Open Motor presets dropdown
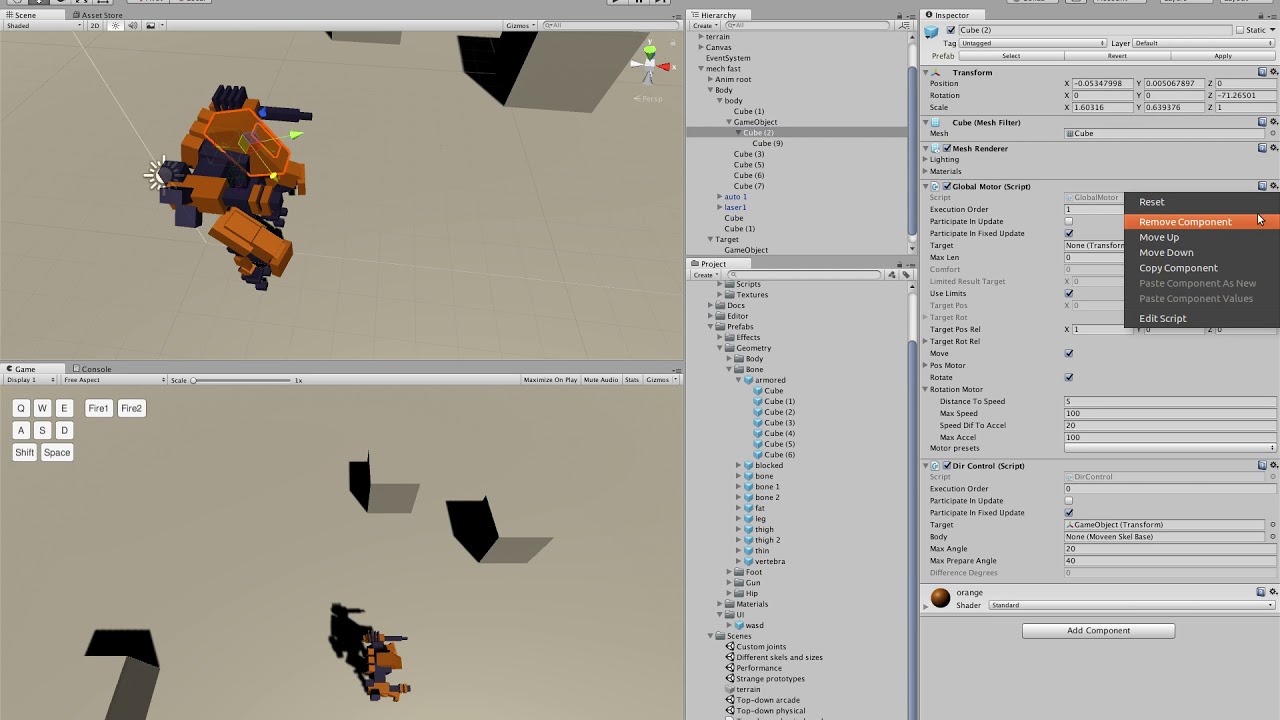The image size is (1280, 720). (x=1170, y=448)
